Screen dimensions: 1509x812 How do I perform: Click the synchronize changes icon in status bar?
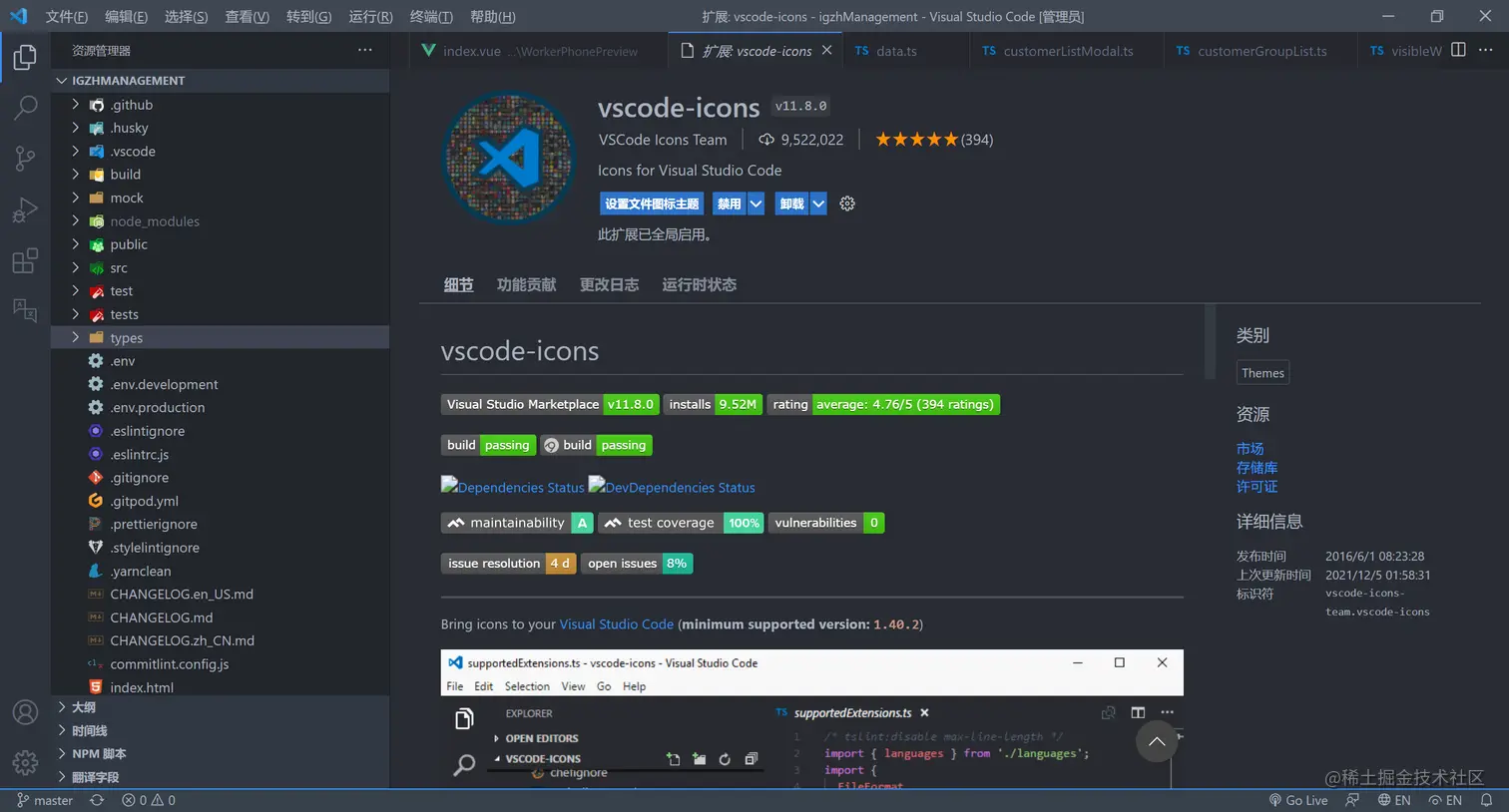tap(97, 800)
